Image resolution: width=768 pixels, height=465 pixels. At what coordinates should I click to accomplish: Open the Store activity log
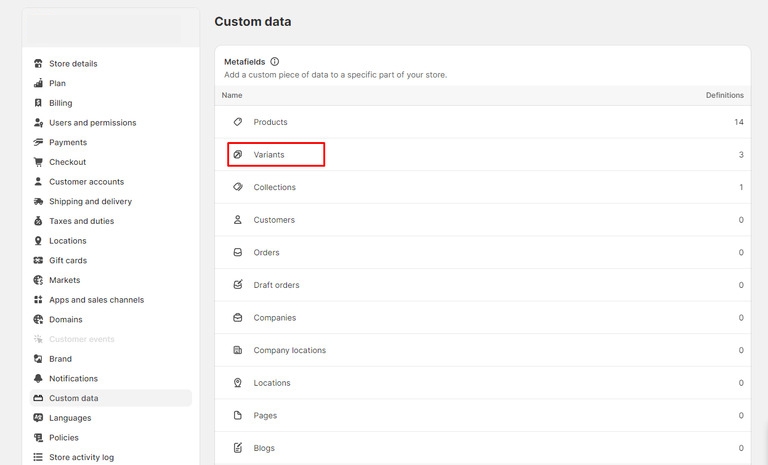(x=81, y=457)
